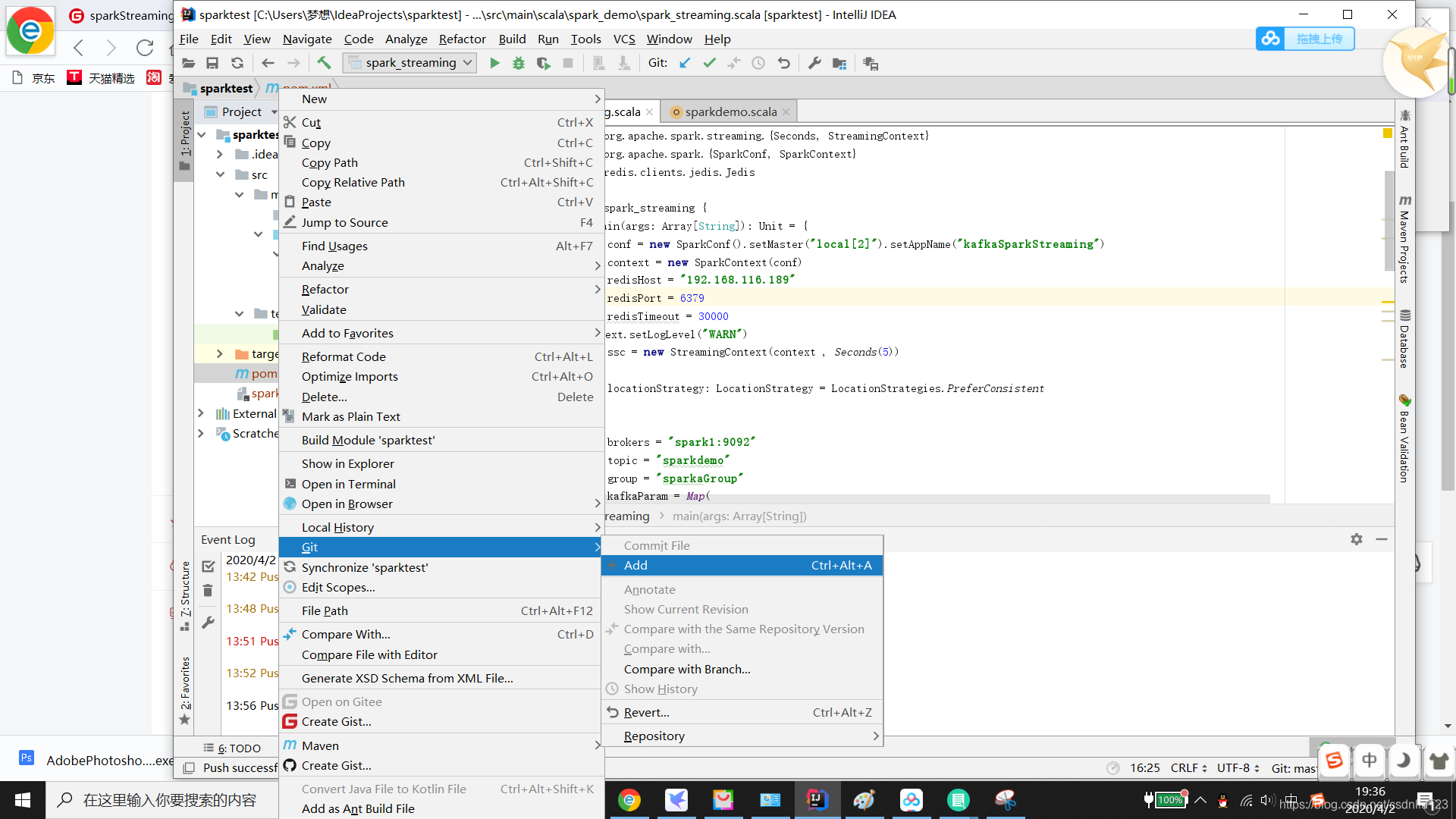Image resolution: width=1456 pixels, height=819 pixels.
Task: Toggle the 1: Project tool window
Action: pyautogui.click(x=184, y=142)
